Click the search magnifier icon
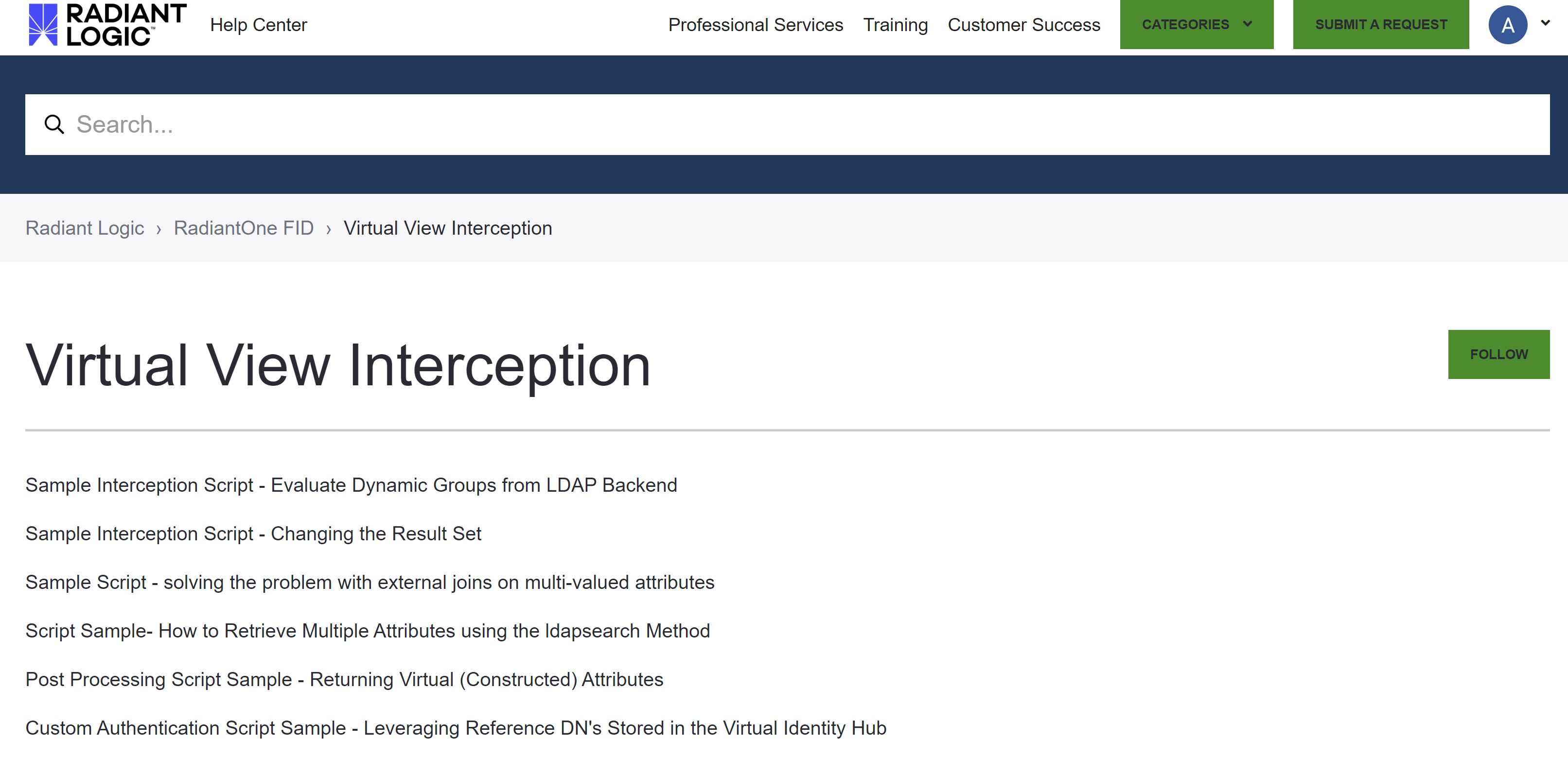 tap(54, 124)
